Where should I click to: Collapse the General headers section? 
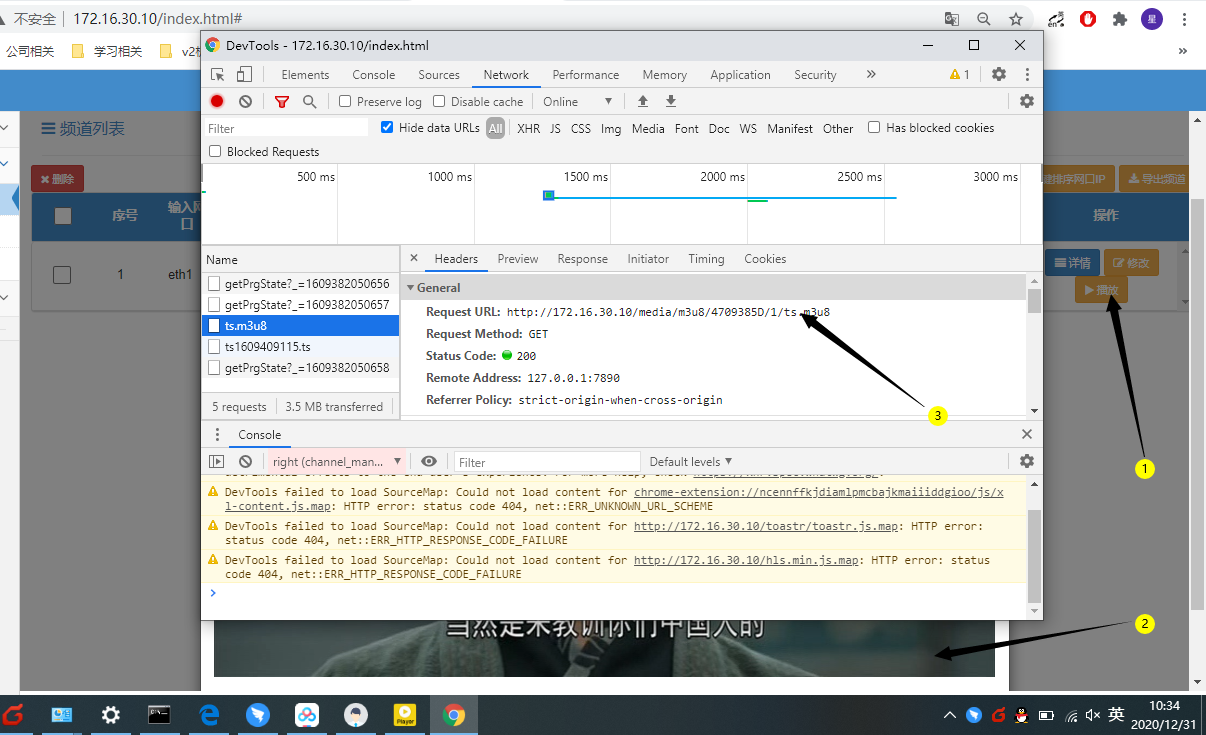[x=410, y=288]
